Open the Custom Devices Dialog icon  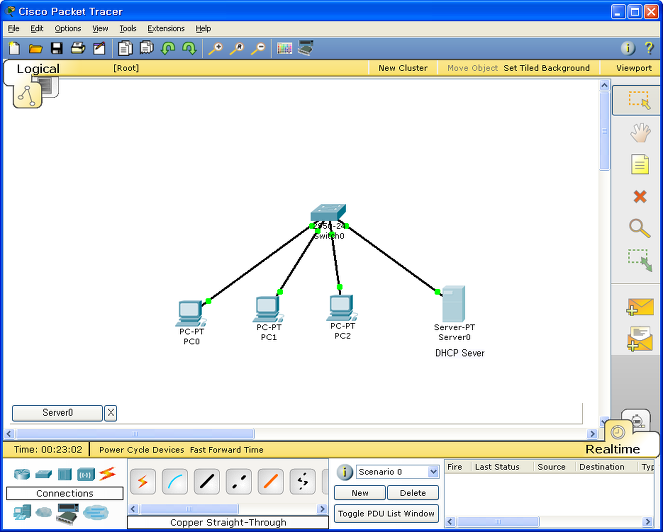(306, 48)
